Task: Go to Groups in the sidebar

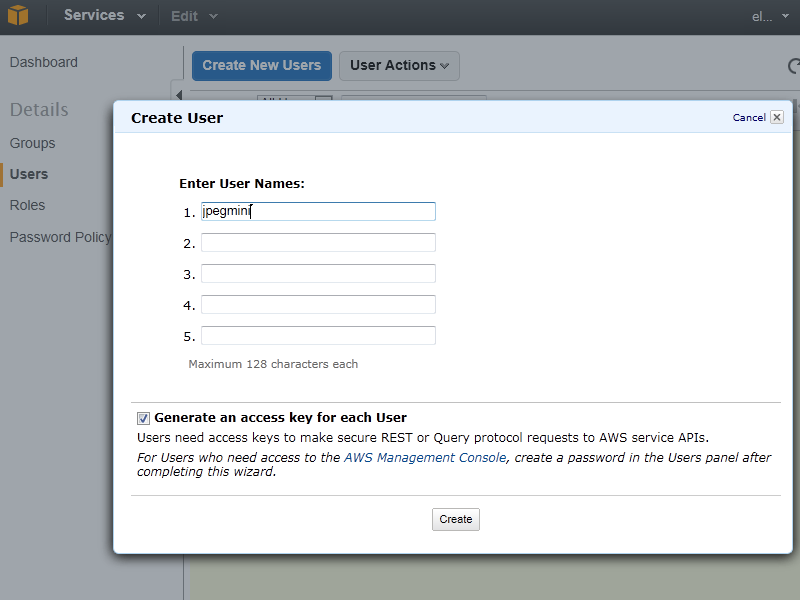Action: coord(32,143)
